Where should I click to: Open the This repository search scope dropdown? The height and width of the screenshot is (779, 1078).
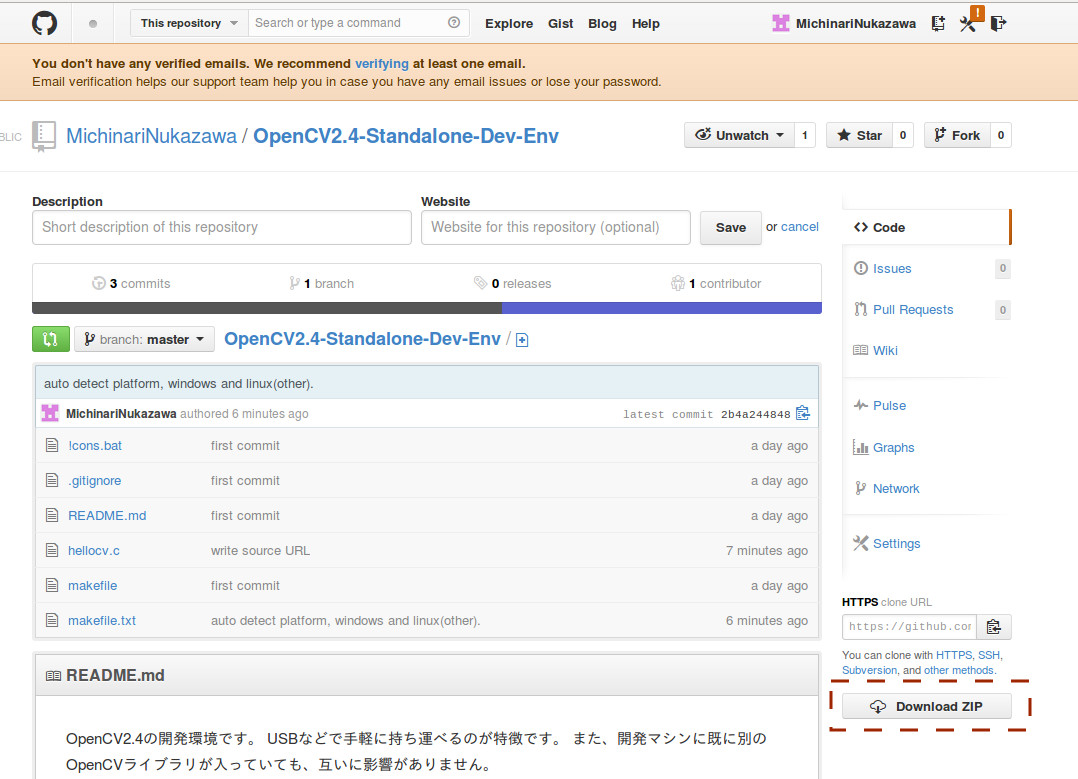[x=189, y=23]
